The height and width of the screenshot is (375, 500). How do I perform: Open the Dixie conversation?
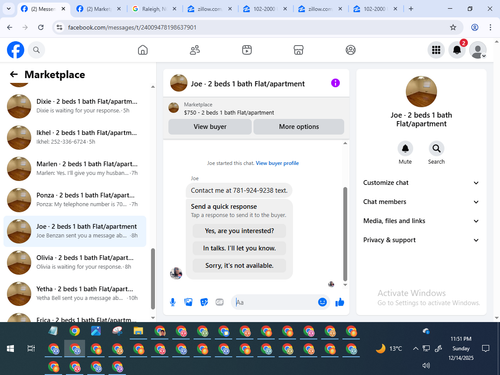click(x=75, y=106)
